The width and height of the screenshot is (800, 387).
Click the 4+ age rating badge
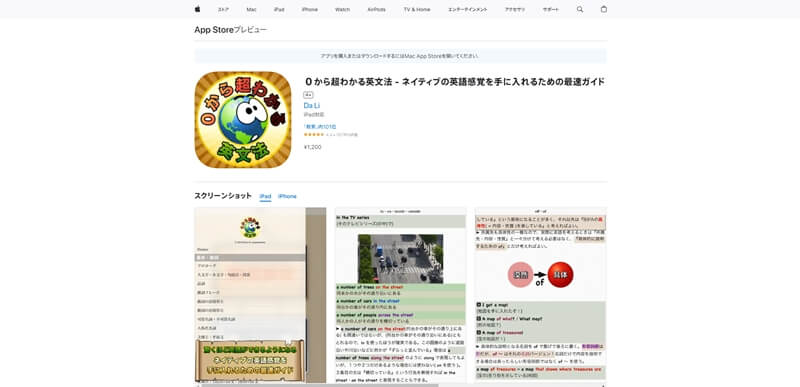(x=308, y=95)
